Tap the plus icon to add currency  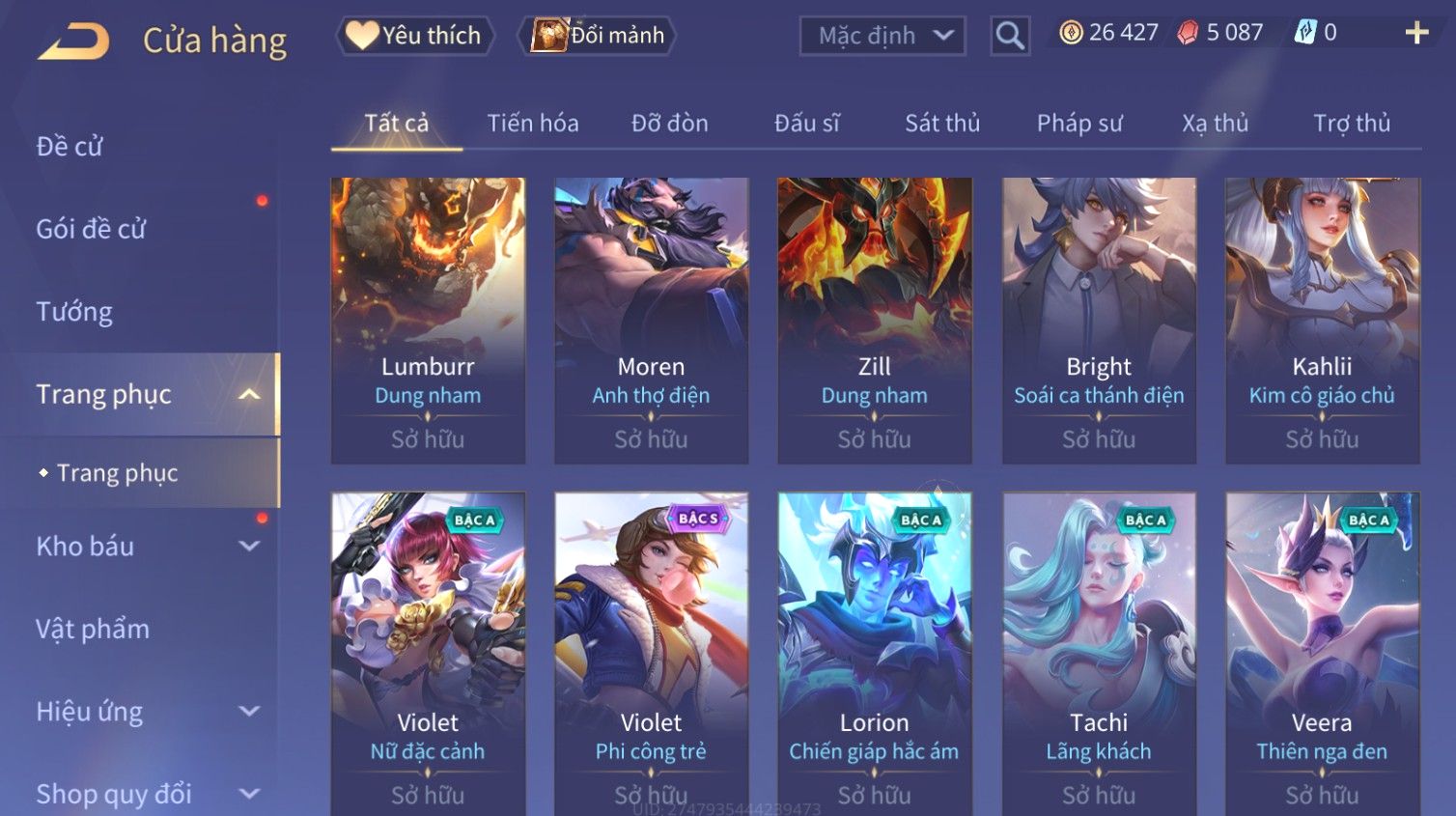point(1416,33)
